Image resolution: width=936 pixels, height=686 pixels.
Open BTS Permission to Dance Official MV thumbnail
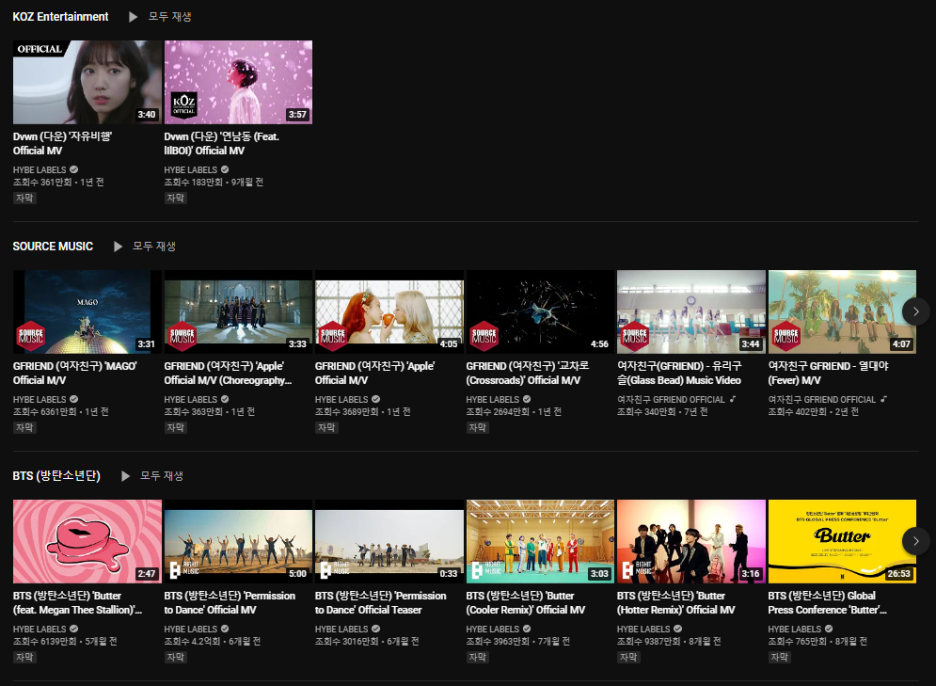[238, 542]
